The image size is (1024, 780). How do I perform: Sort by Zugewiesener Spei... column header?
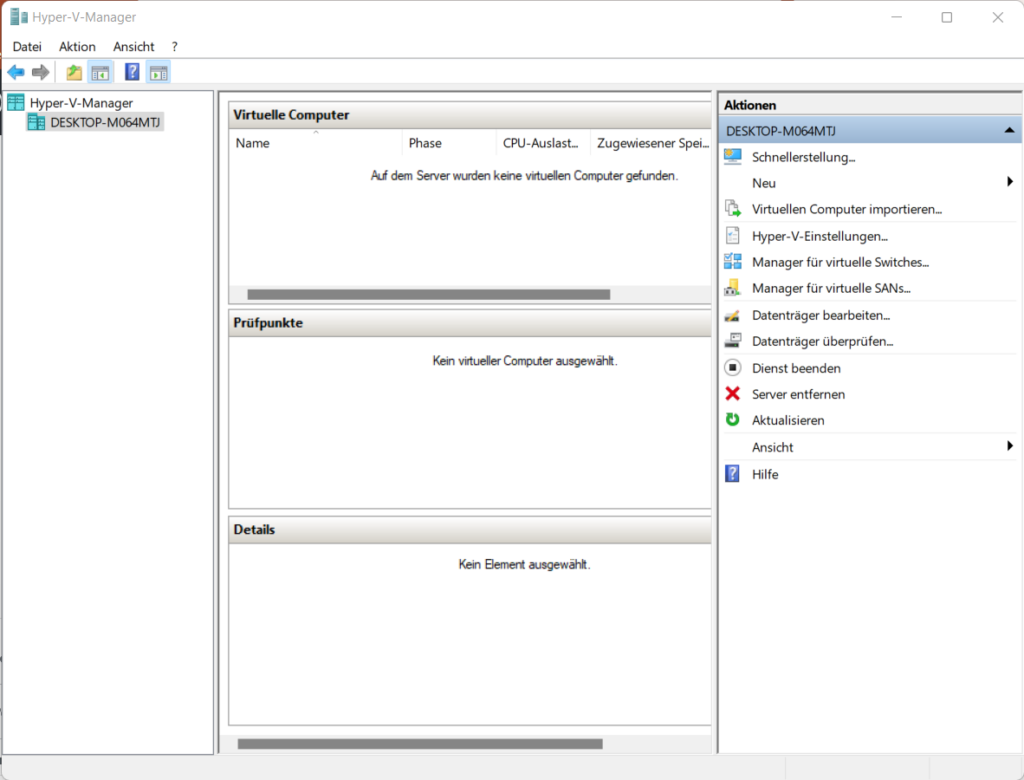(650, 142)
